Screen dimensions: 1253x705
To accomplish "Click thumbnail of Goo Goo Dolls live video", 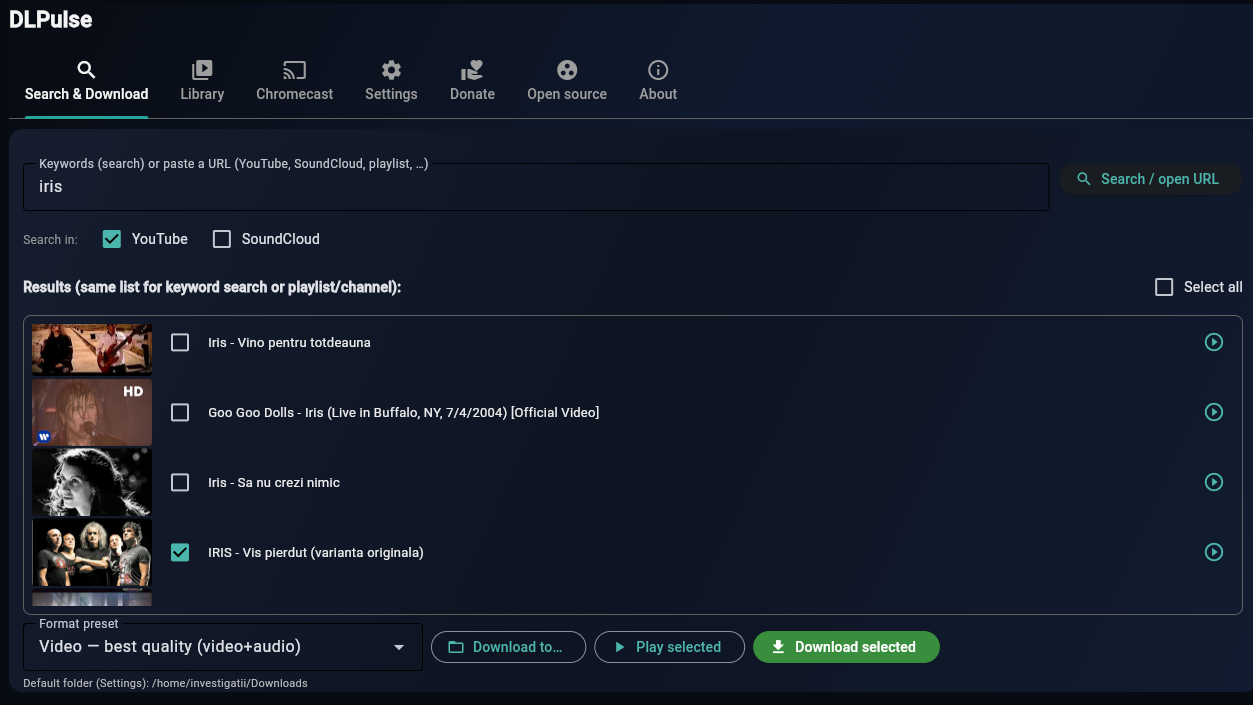I will (92, 412).
